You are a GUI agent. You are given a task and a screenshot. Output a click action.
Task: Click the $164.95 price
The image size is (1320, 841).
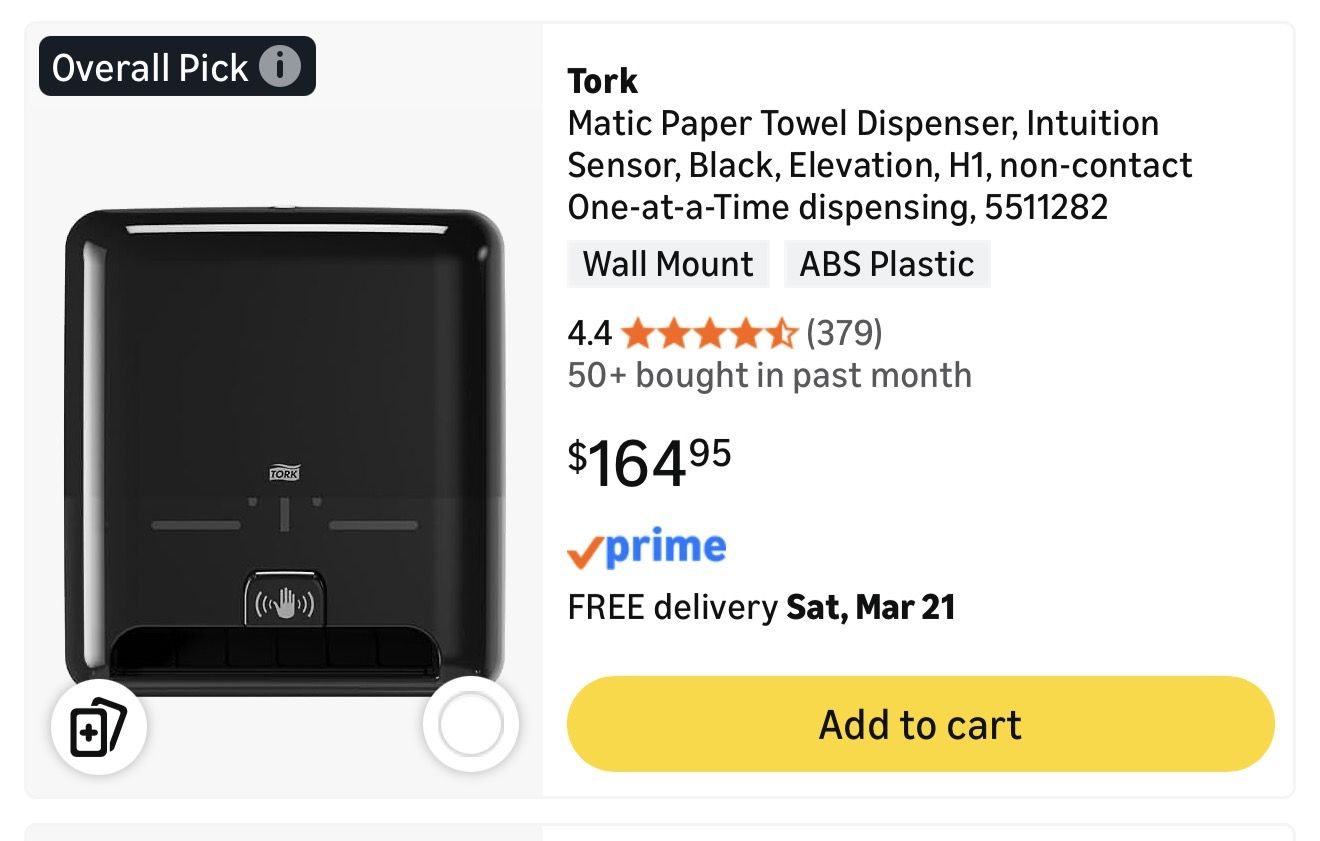pos(650,463)
